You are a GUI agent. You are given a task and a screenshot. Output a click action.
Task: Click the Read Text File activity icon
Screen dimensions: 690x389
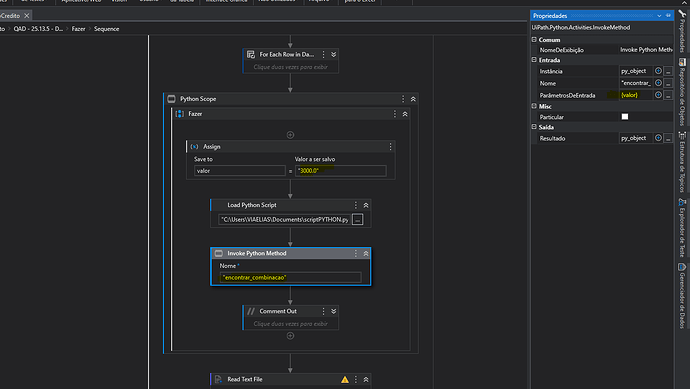[x=219, y=379]
